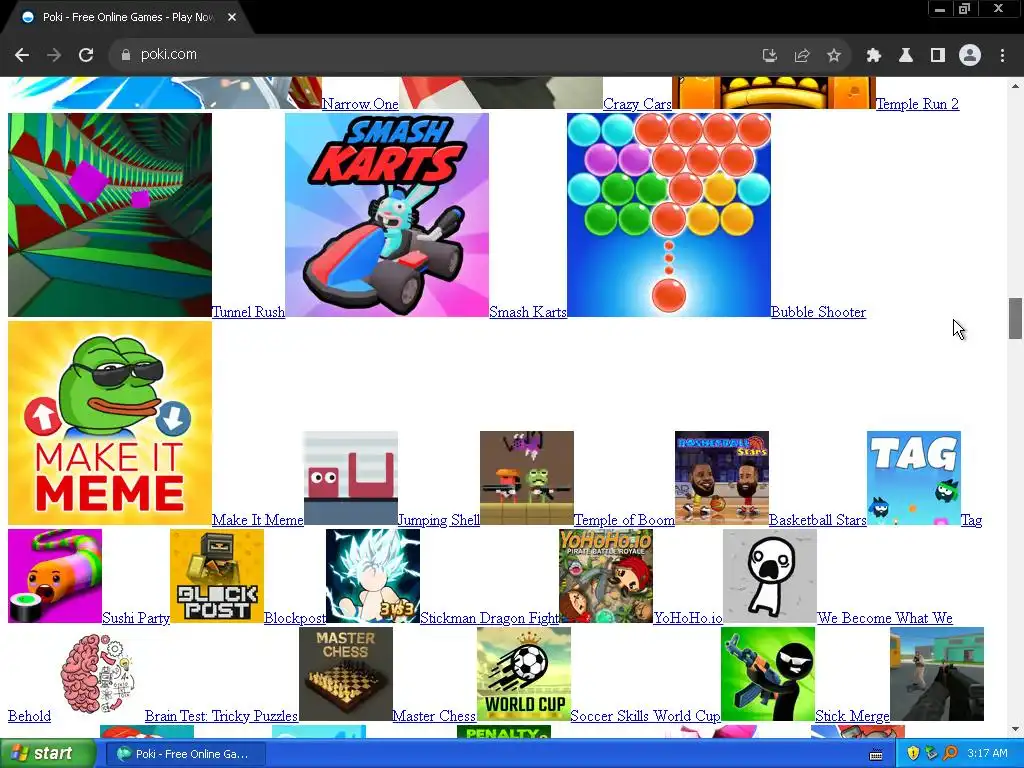Click the Tag game icon

point(914,478)
